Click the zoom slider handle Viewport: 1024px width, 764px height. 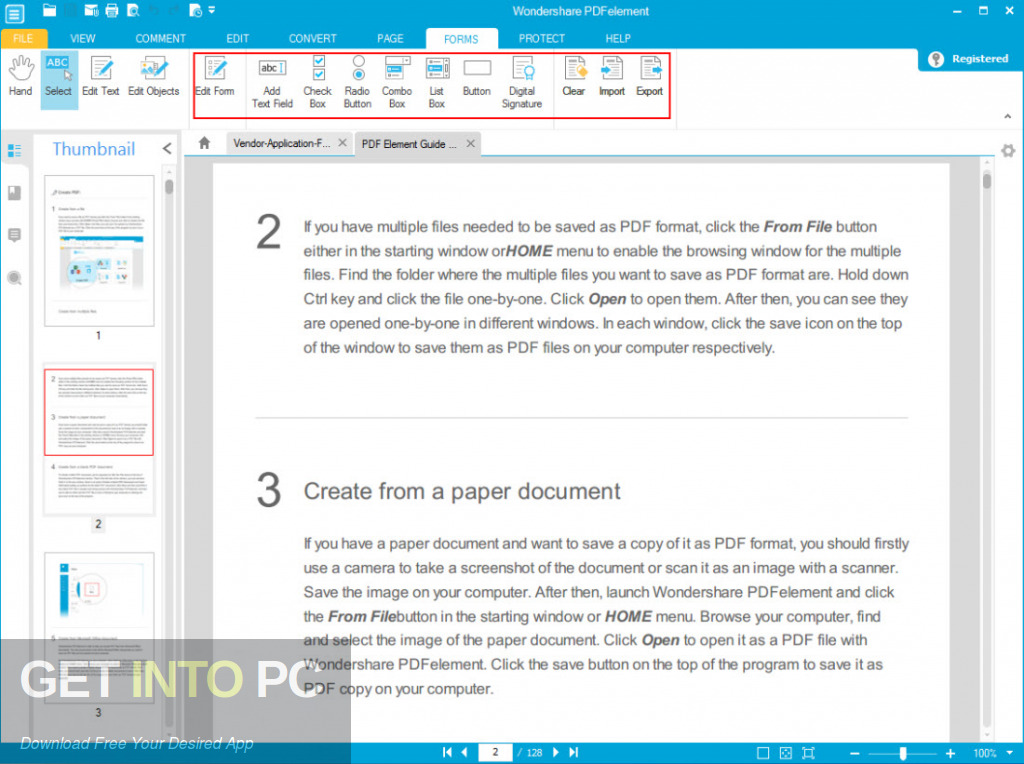coord(903,753)
